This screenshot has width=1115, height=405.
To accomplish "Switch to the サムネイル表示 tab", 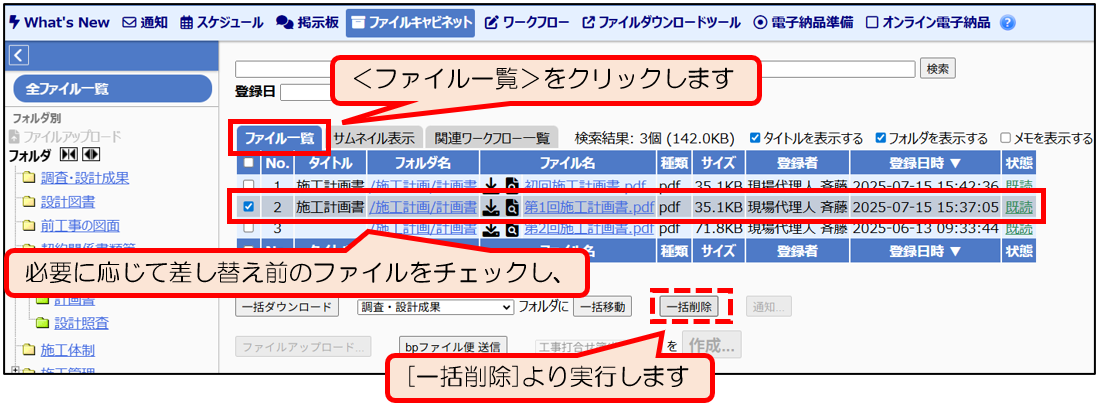I will point(373,138).
